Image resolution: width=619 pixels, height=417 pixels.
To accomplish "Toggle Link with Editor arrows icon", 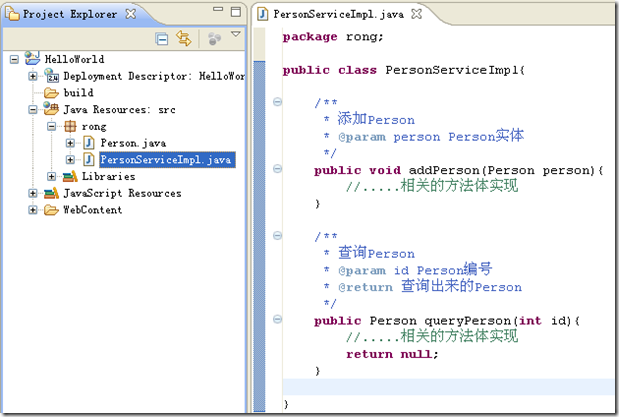I will point(183,39).
